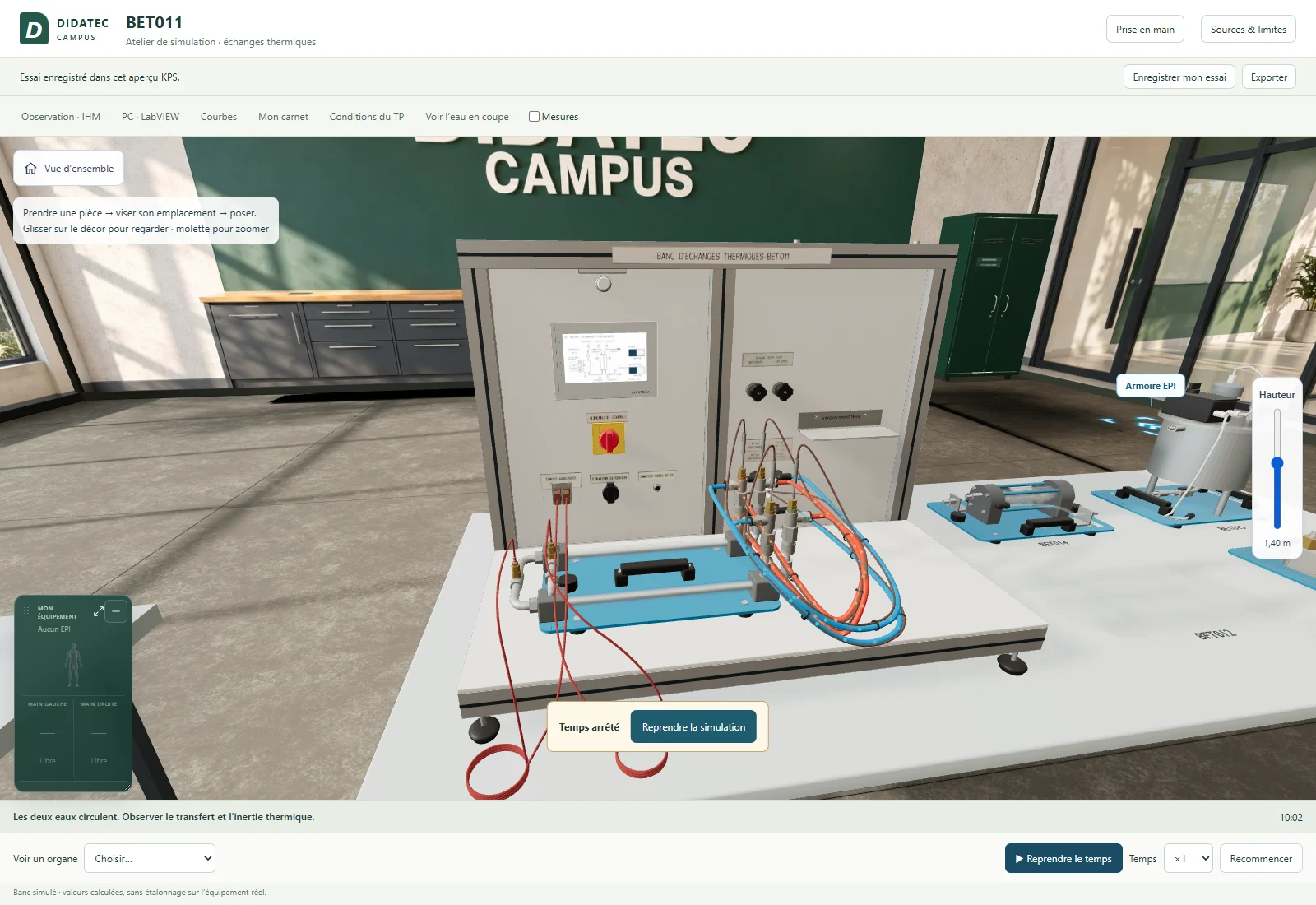
Task: Open the Observation · IHM tab
Action: (61, 117)
